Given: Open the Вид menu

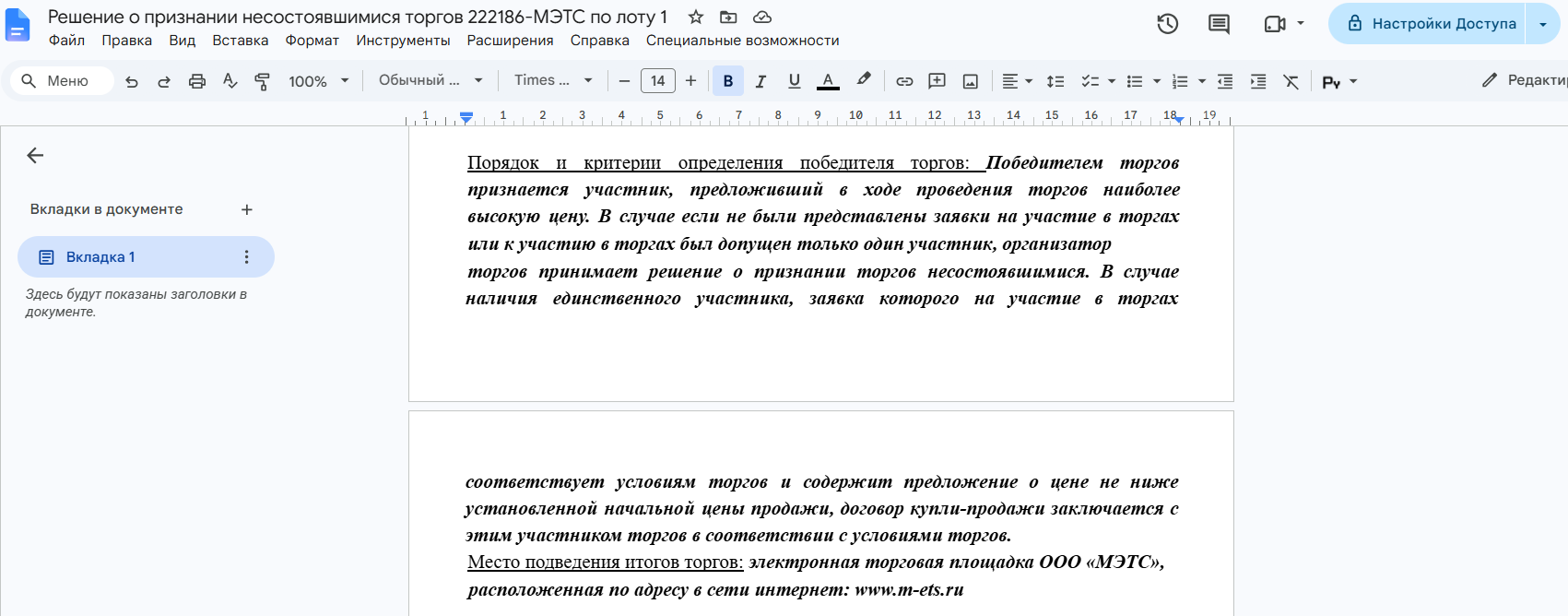Looking at the screenshot, I should 183,41.
